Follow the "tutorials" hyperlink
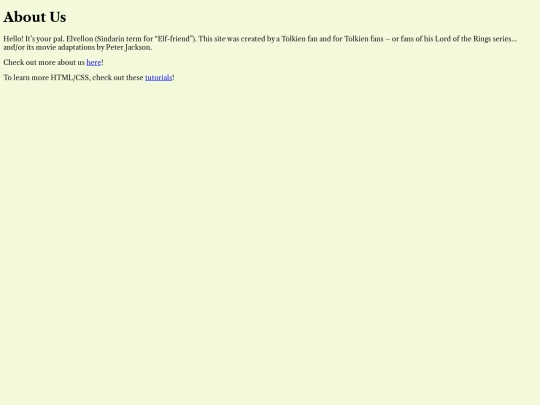Viewport: 540px width, 405px height. click(x=158, y=77)
